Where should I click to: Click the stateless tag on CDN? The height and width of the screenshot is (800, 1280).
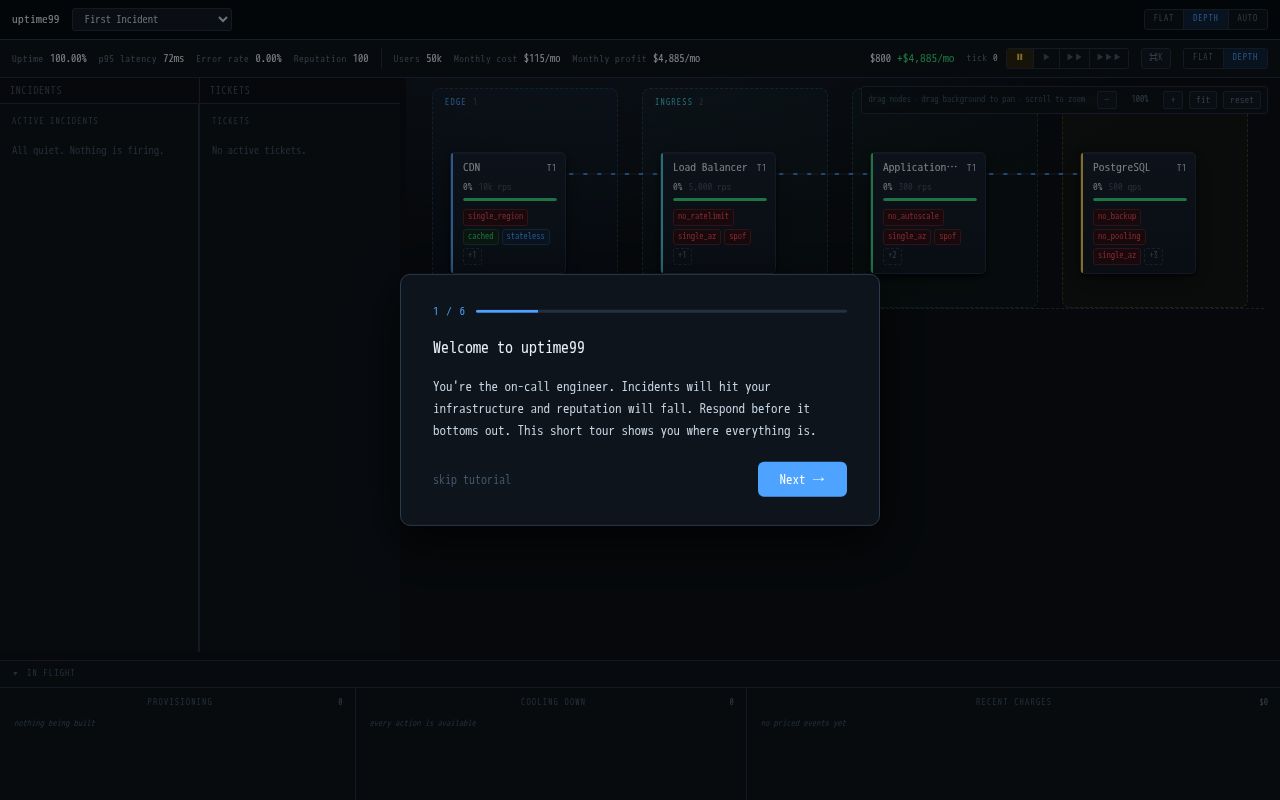coord(526,237)
